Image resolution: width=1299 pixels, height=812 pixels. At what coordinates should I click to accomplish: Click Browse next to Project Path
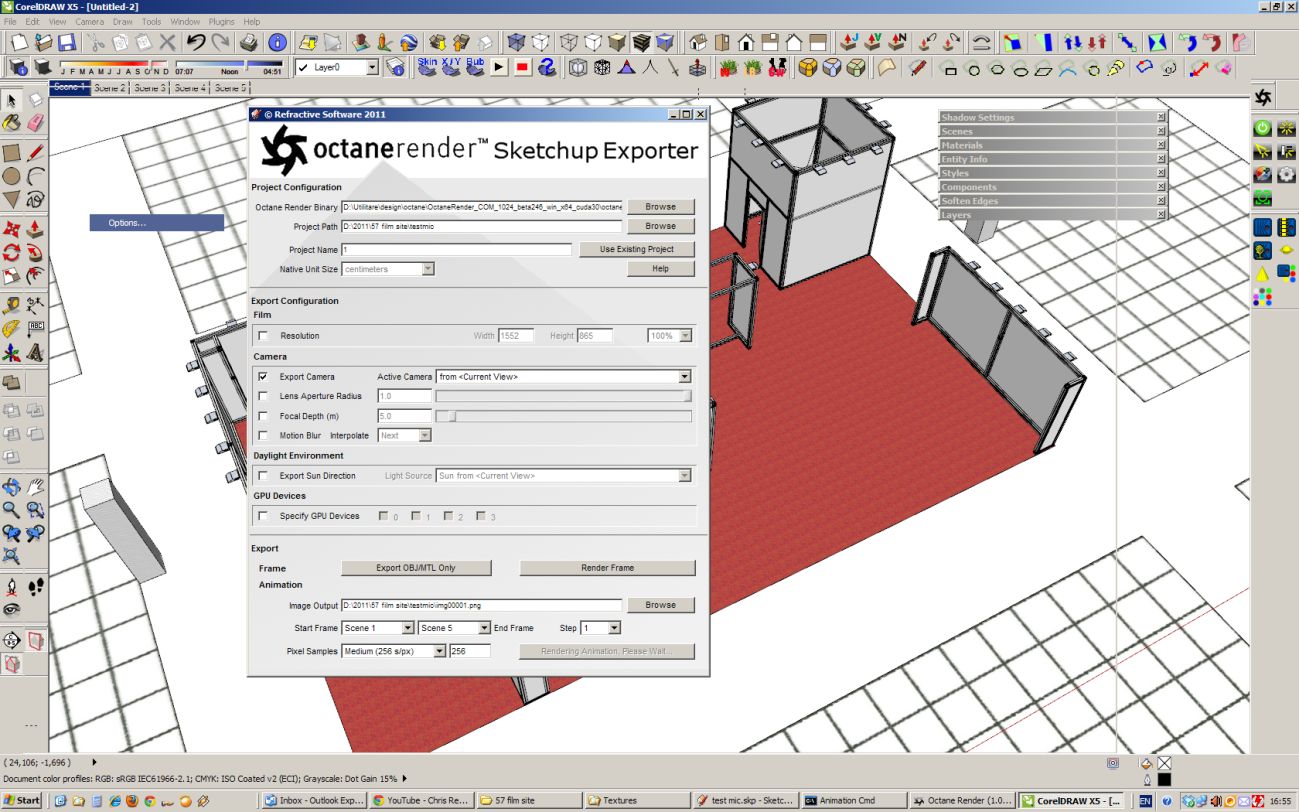point(660,226)
